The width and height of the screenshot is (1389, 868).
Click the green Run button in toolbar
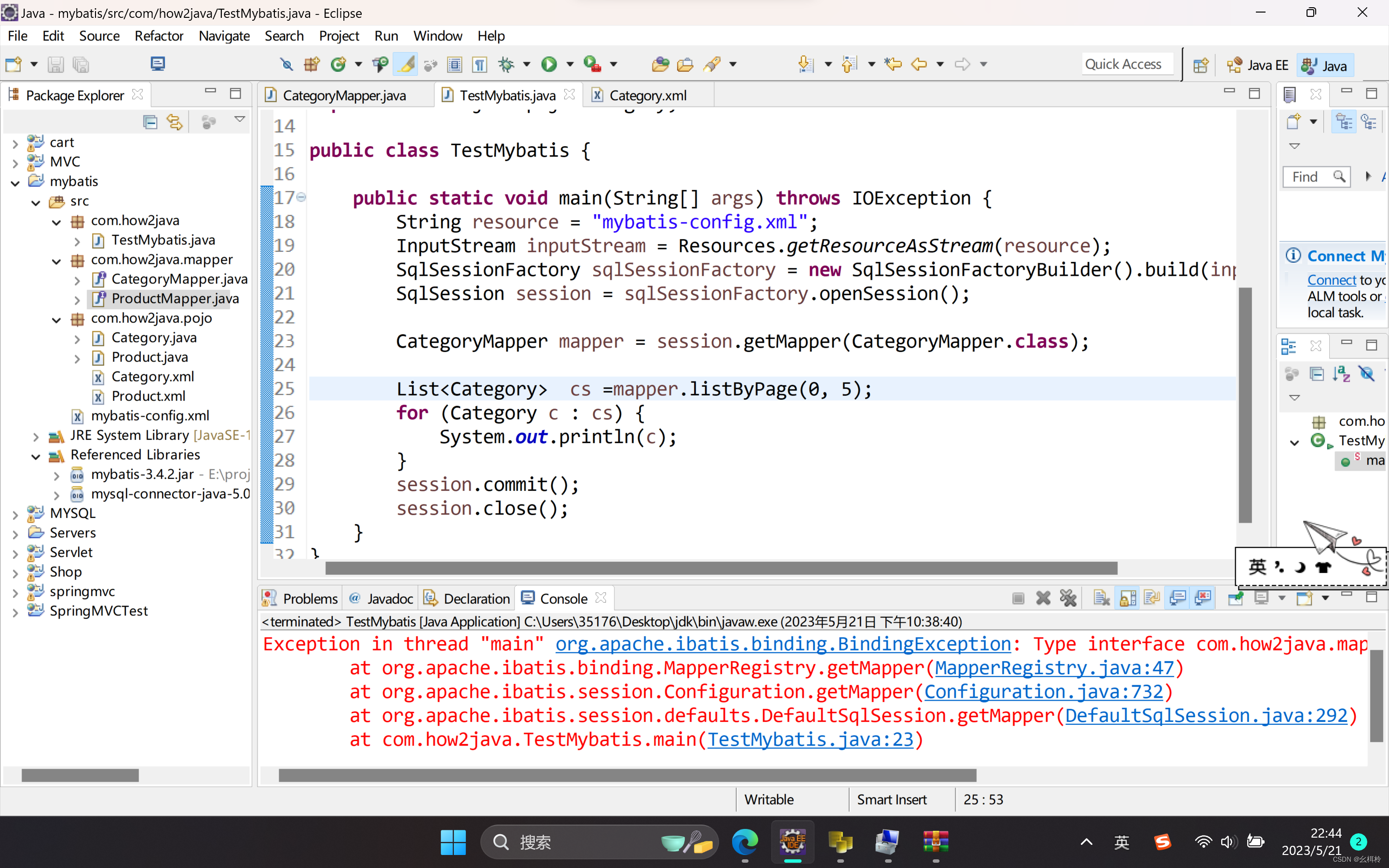tap(549, 64)
